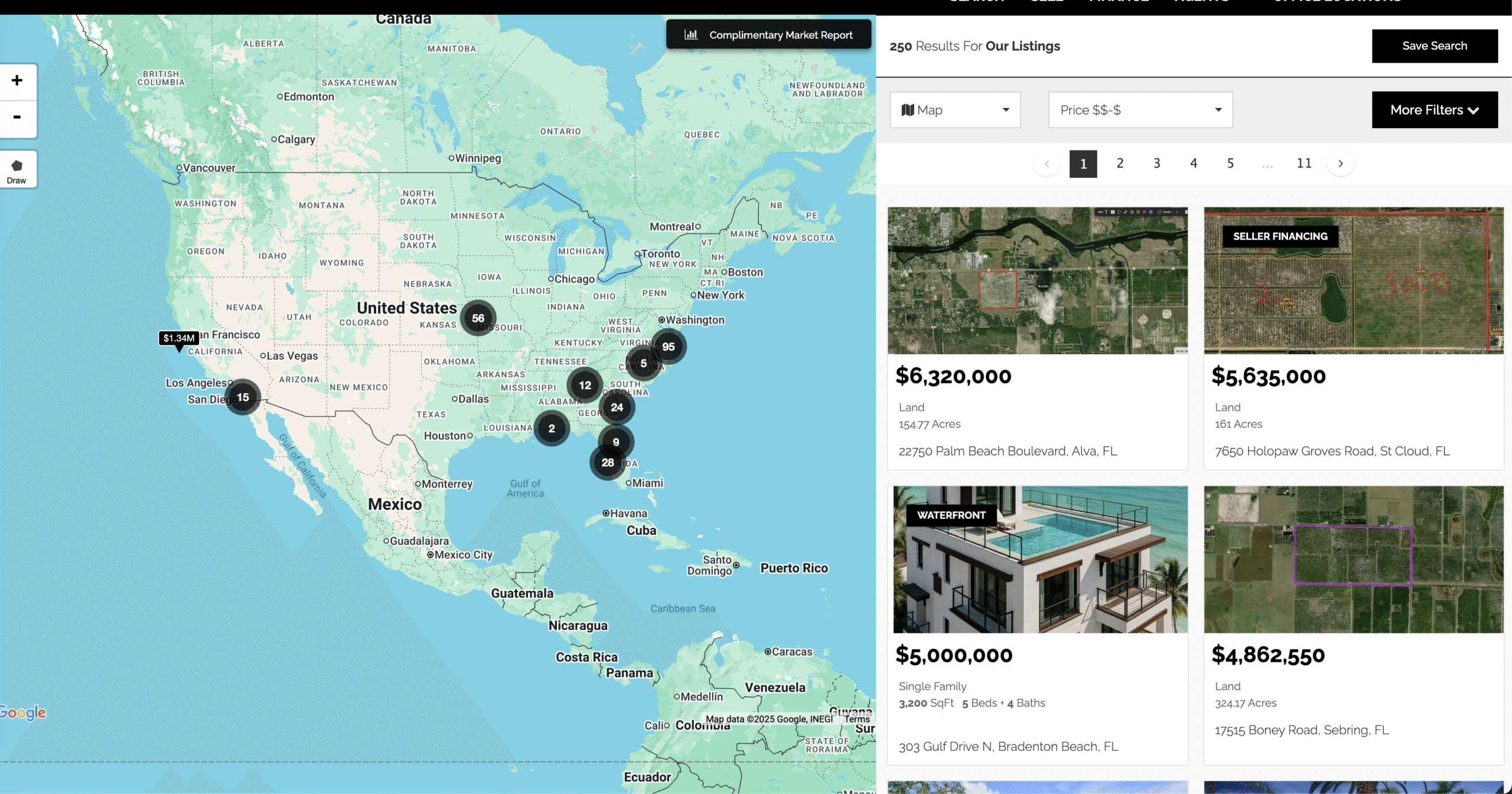This screenshot has width=1512, height=794.
Task: Expand the More Filters panel
Action: [x=1434, y=110]
